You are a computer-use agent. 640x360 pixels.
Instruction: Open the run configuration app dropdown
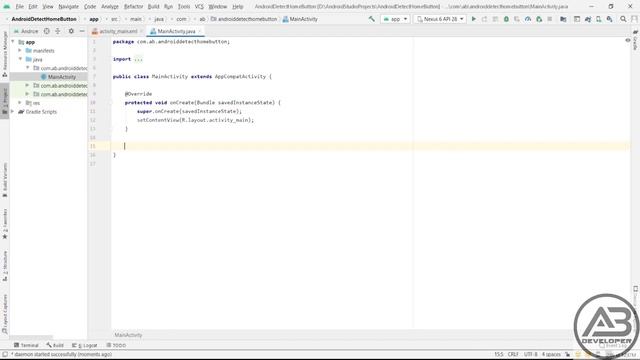coord(395,19)
